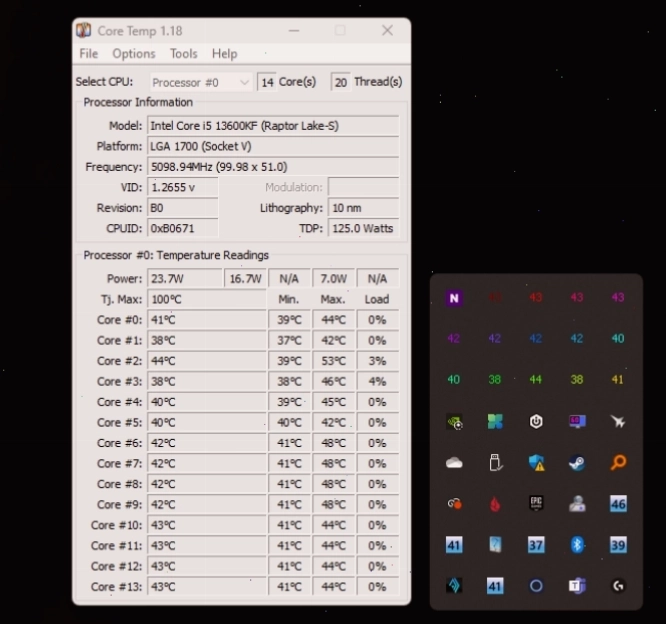Open the Help menu
Screen dimensions: 666x625
[224, 54]
